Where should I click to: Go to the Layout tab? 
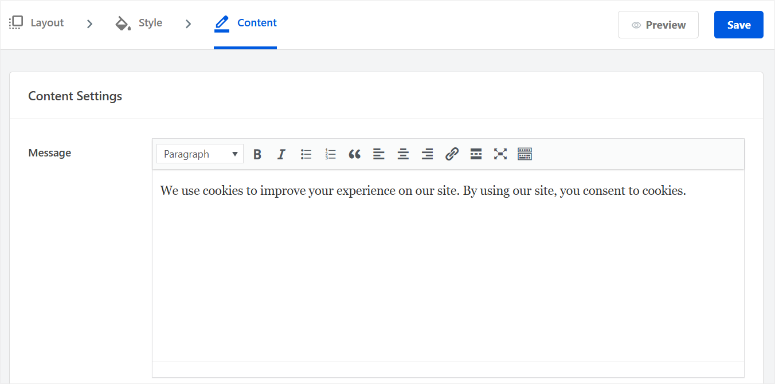click(x=37, y=23)
